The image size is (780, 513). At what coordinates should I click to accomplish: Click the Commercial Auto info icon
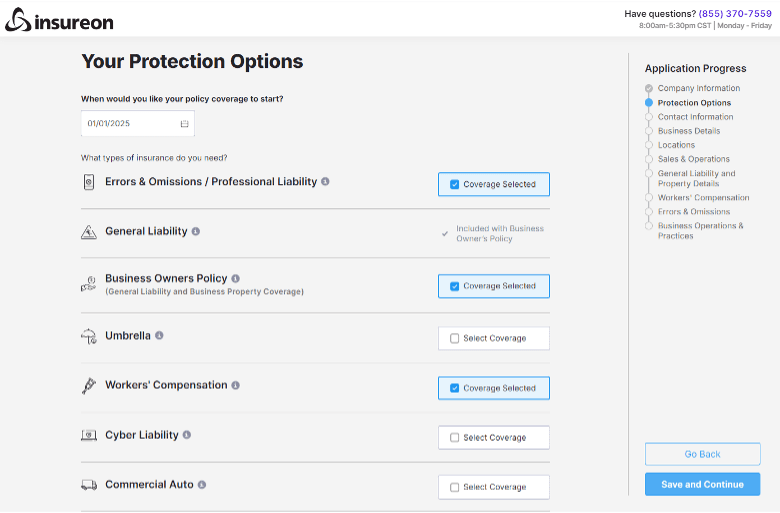pyautogui.click(x=202, y=485)
